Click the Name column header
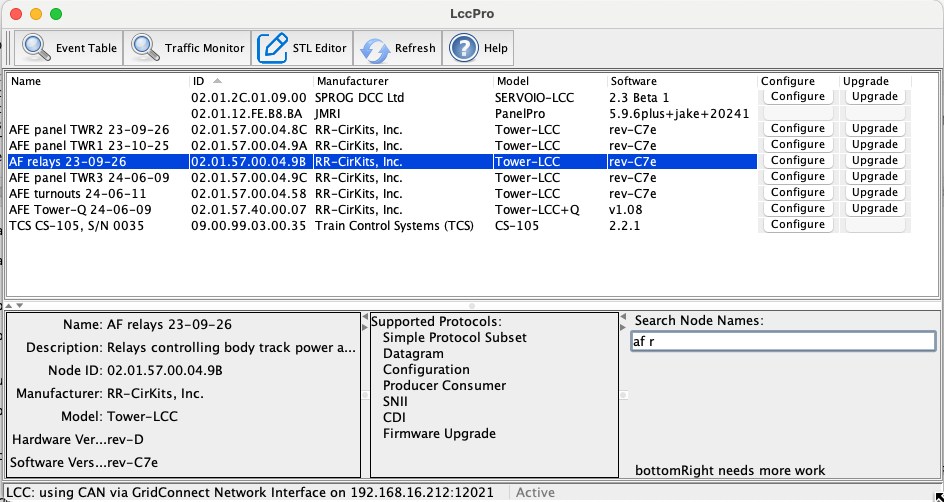944x502 pixels. click(97, 81)
